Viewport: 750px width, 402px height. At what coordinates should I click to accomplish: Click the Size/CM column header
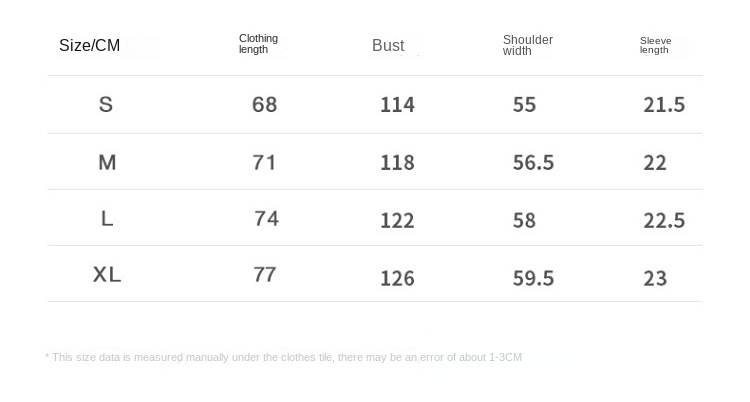[x=89, y=45]
